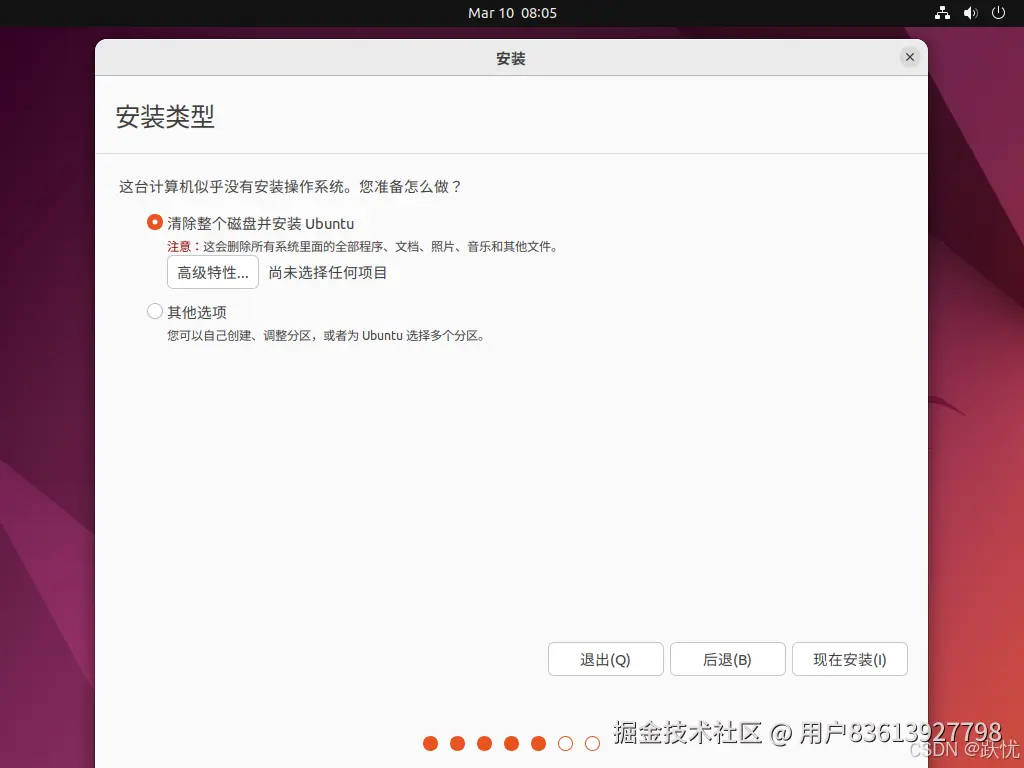The width and height of the screenshot is (1024, 768).
Task: Click the 安装类型 page heading
Action: click(165, 117)
